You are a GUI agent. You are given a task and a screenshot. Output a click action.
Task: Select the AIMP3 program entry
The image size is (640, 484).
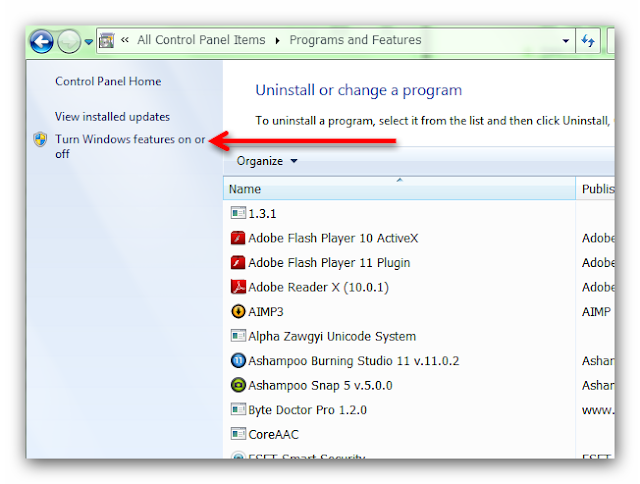pyautogui.click(x=266, y=312)
